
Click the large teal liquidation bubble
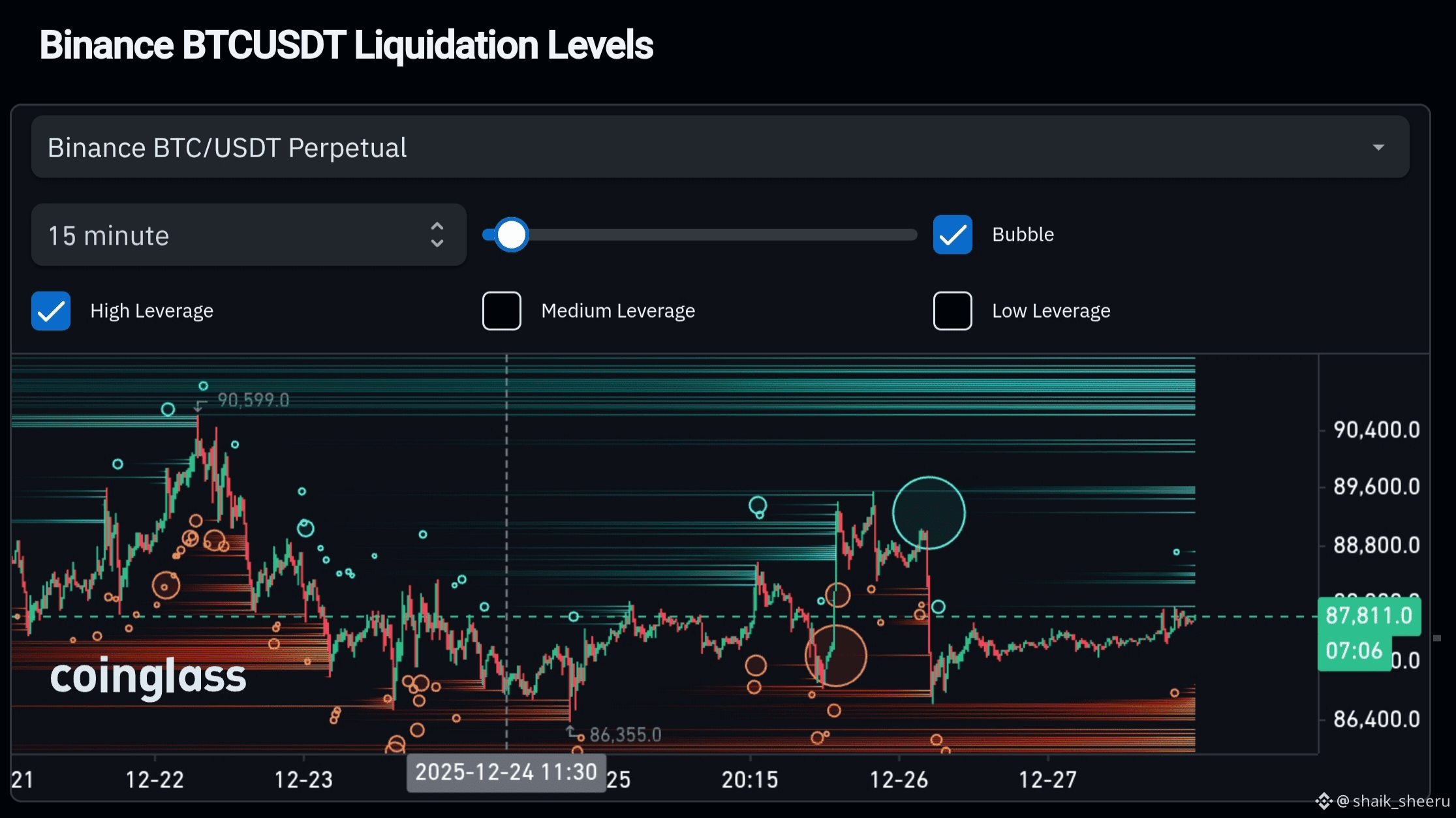coord(928,513)
